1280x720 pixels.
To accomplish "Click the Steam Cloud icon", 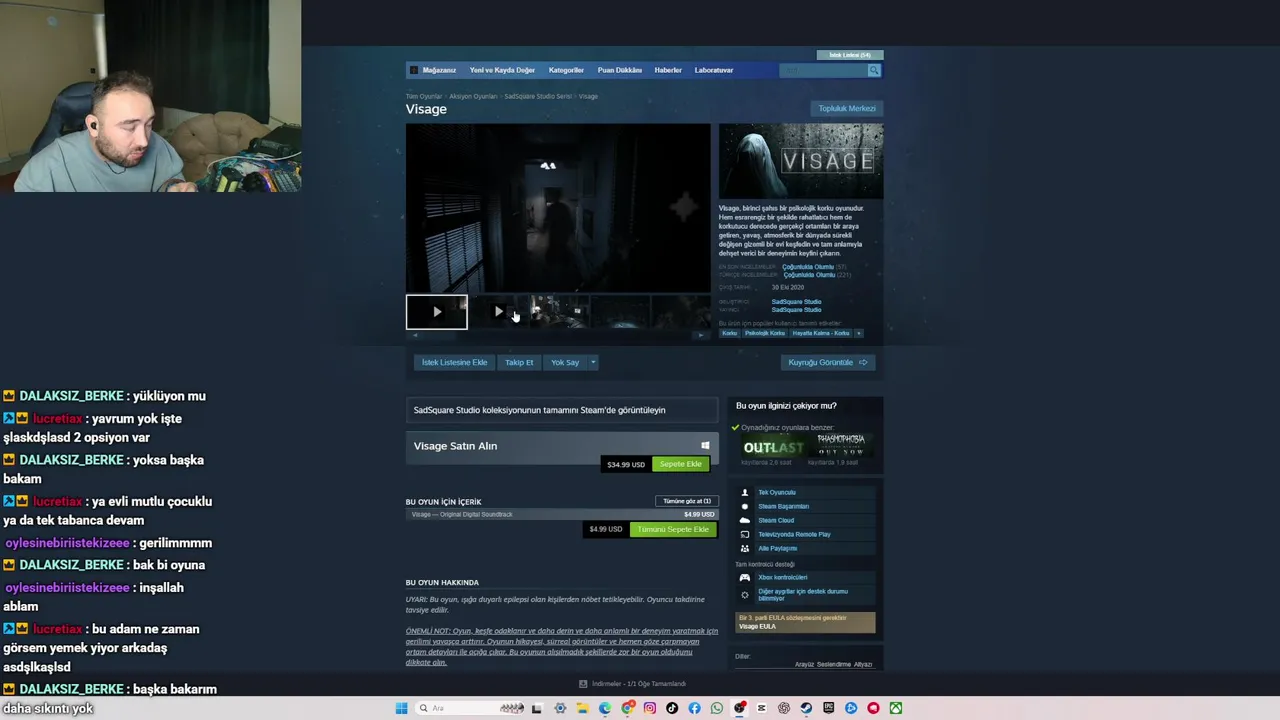I will 744,520.
